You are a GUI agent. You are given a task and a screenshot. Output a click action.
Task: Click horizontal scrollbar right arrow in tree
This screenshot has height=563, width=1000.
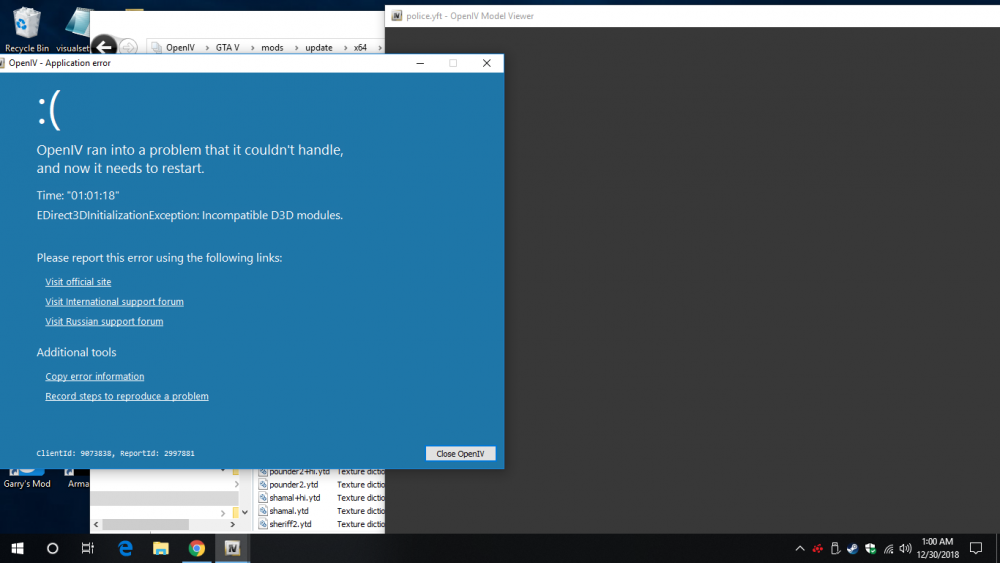(232, 524)
